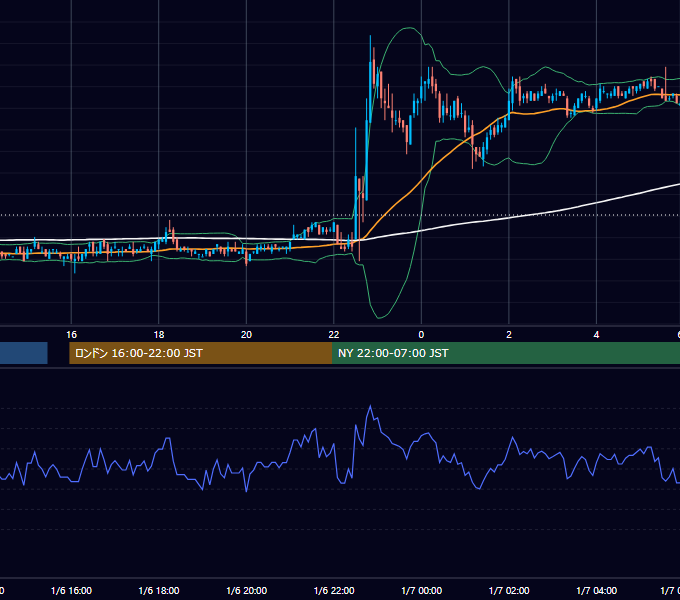Click the 18 hour label on price chart axis
The image size is (680, 600).
click(x=159, y=335)
